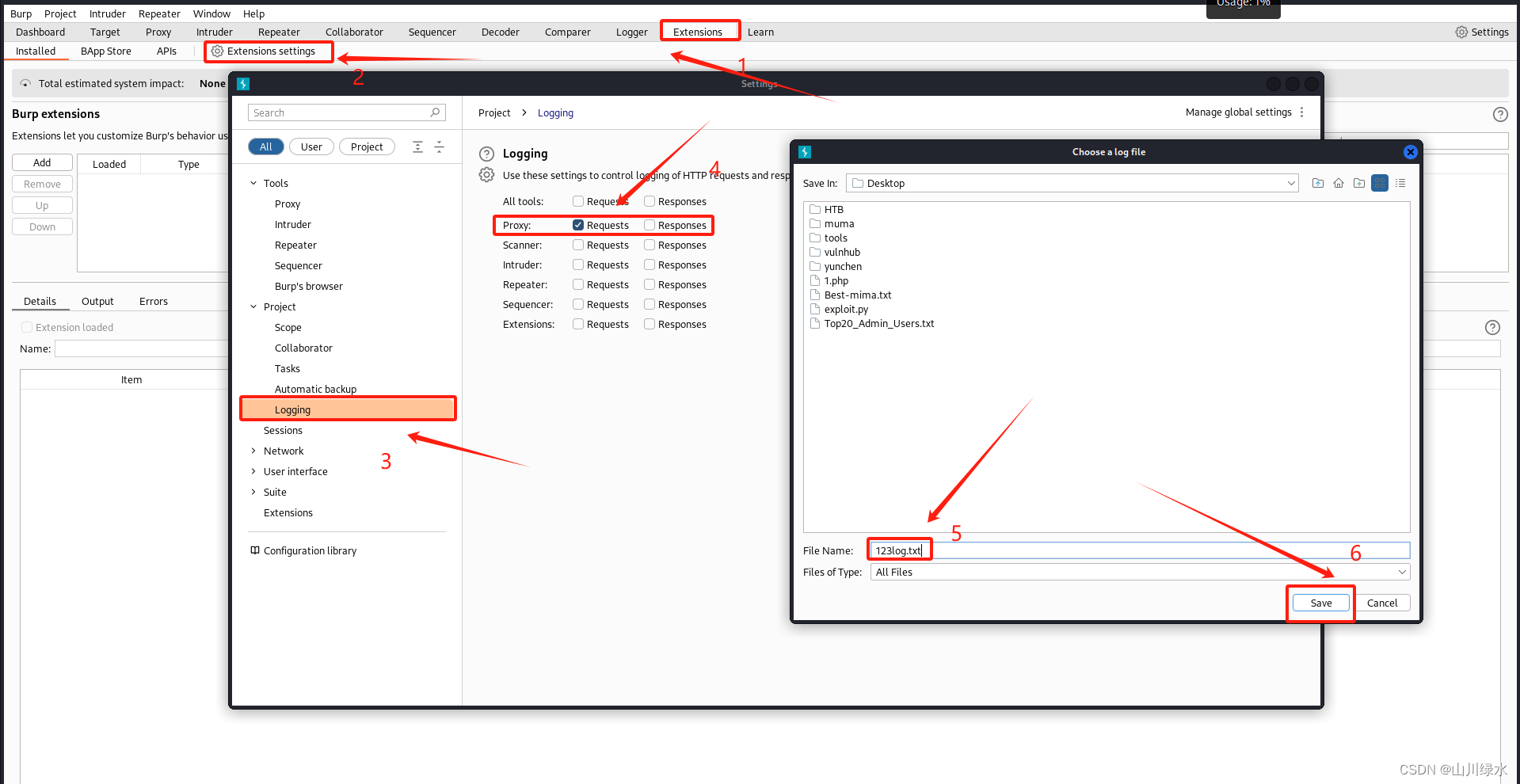
Task: Enable Sequencer Responses logging checkbox
Action: click(x=650, y=304)
